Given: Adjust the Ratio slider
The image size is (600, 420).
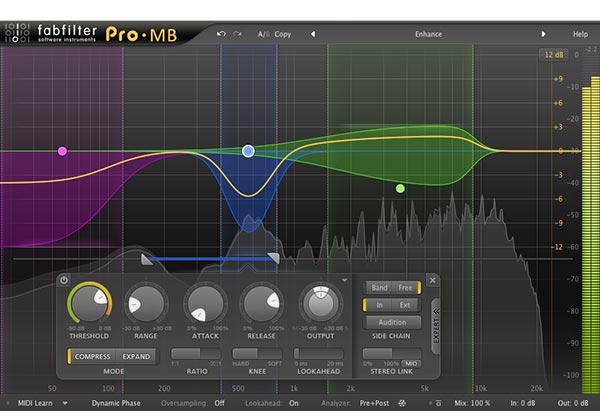Looking at the screenshot, I should click(x=196, y=354).
